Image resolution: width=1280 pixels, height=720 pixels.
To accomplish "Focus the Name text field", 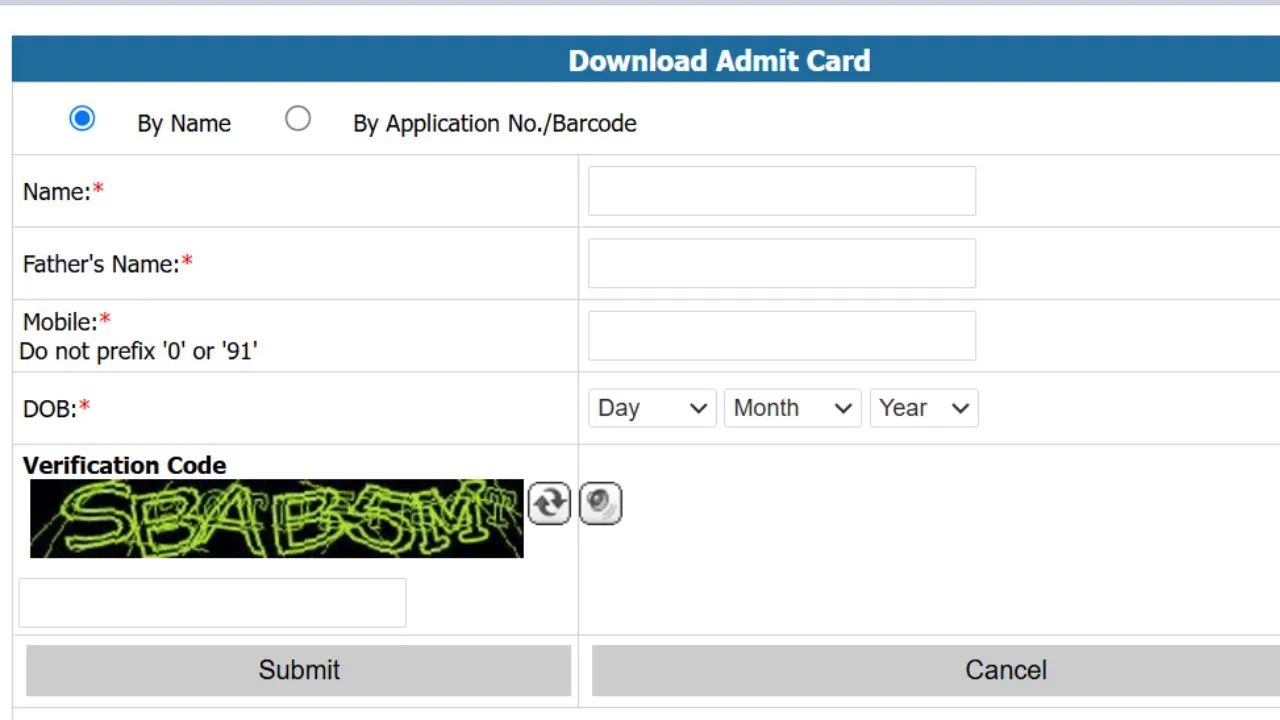I will tap(782, 191).
